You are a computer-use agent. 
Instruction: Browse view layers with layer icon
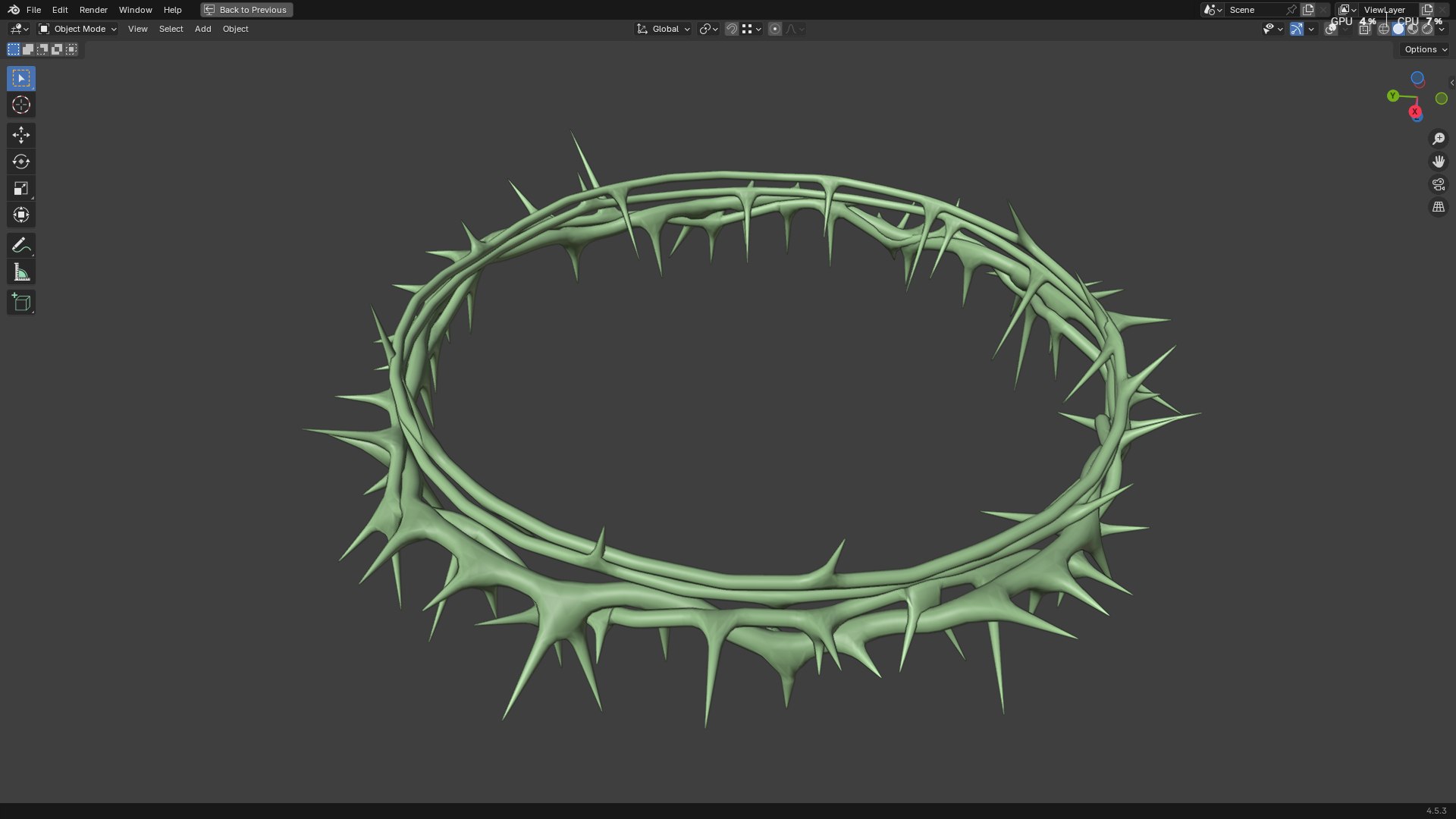point(1347,10)
